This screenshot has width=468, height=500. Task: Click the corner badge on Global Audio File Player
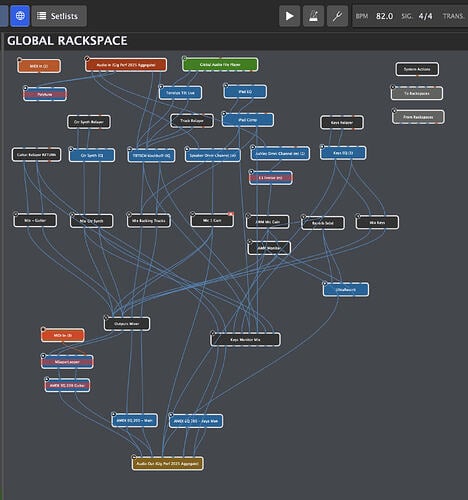click(184, 58)
